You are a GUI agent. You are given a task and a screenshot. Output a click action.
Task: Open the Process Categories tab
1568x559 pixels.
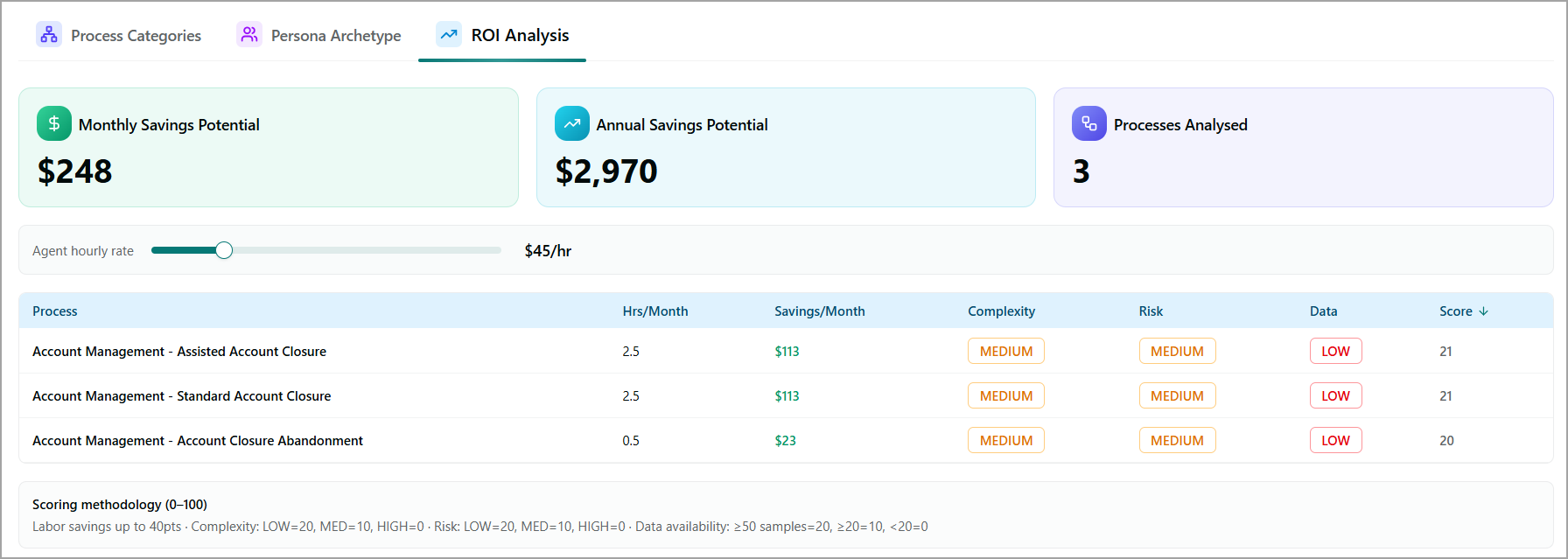(x=119, y=35)
